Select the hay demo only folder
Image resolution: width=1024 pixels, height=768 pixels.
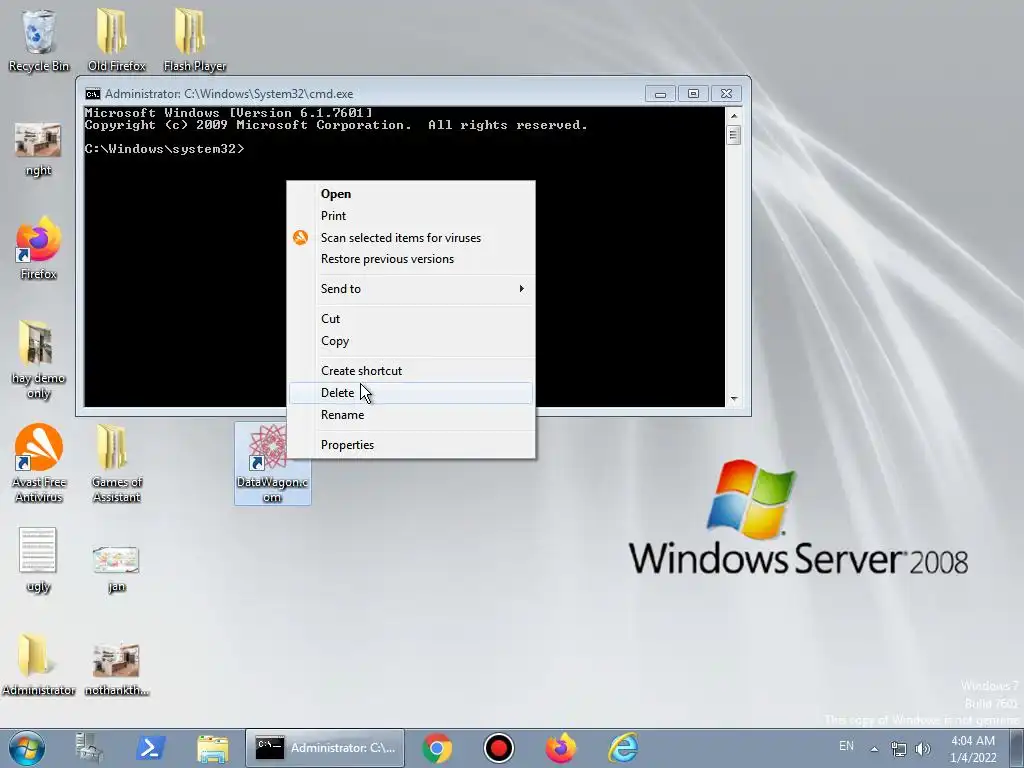pyautogui.click(x=38, y=360)
